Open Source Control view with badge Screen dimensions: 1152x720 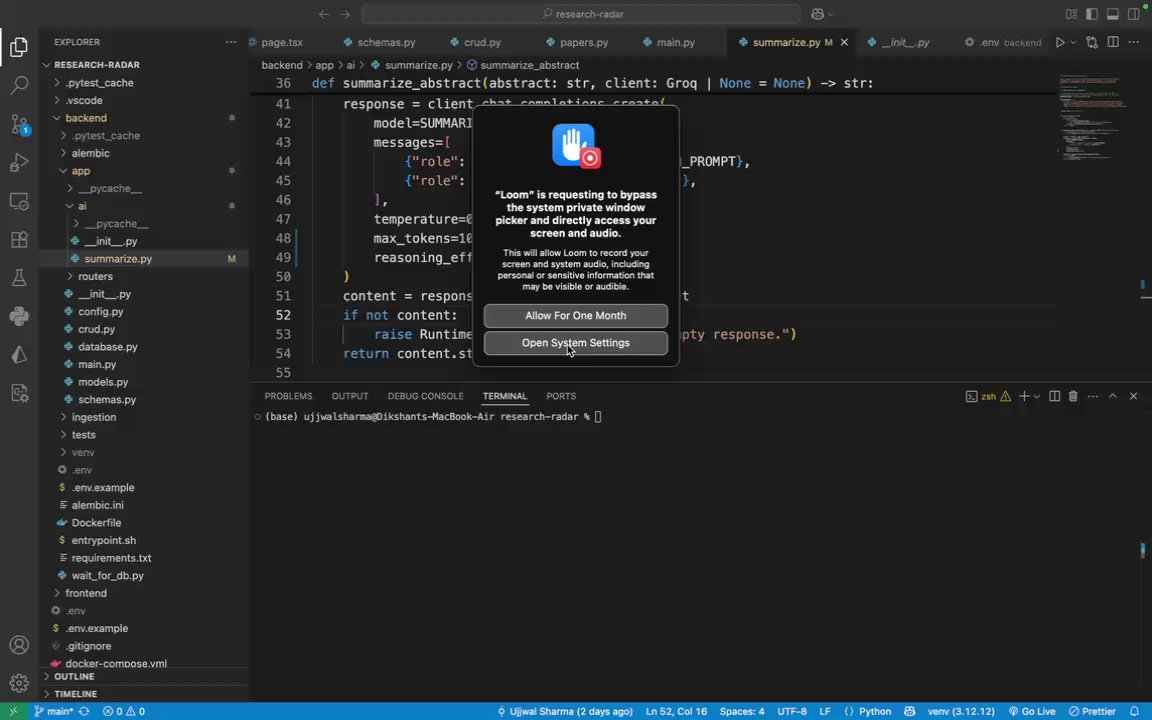[19, 123]
